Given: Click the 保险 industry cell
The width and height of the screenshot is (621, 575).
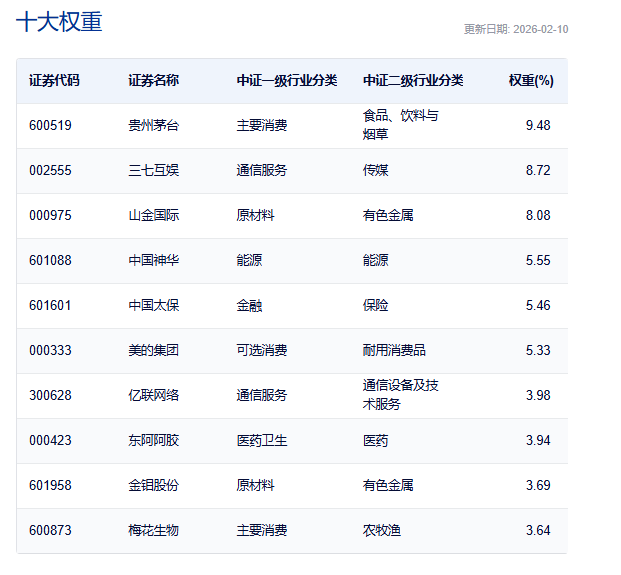Looking at the screenshot, I should tap(375, 306).
